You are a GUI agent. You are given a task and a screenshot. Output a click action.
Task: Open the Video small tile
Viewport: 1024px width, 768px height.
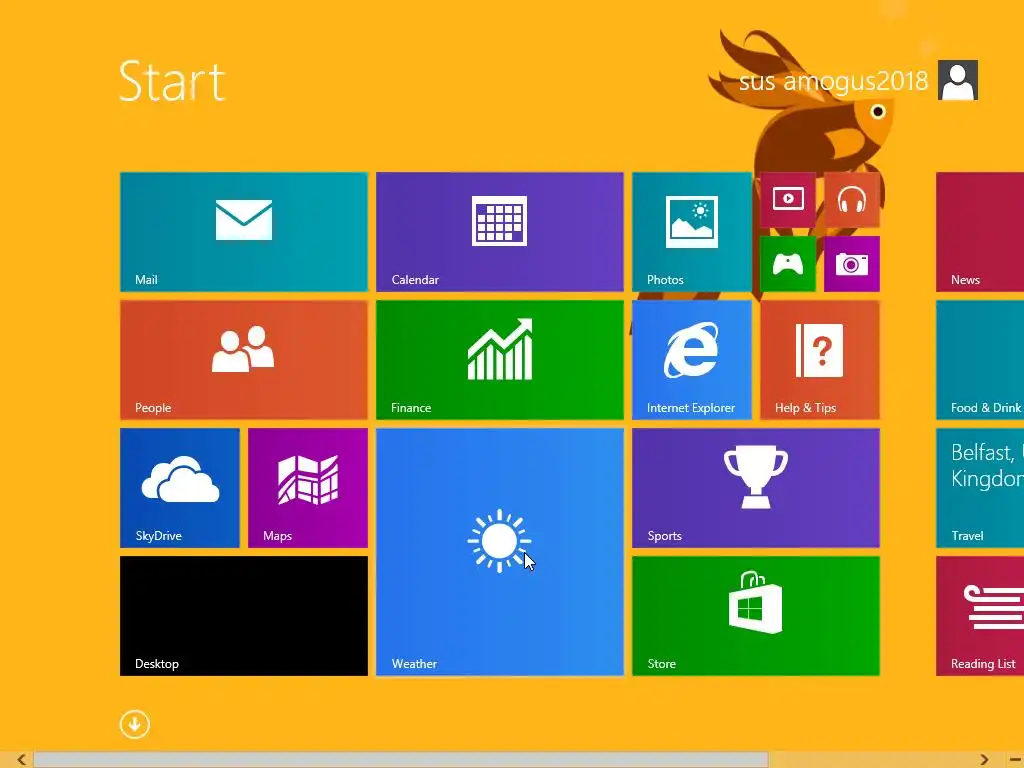pyautogui.click(x=788, y=199)
